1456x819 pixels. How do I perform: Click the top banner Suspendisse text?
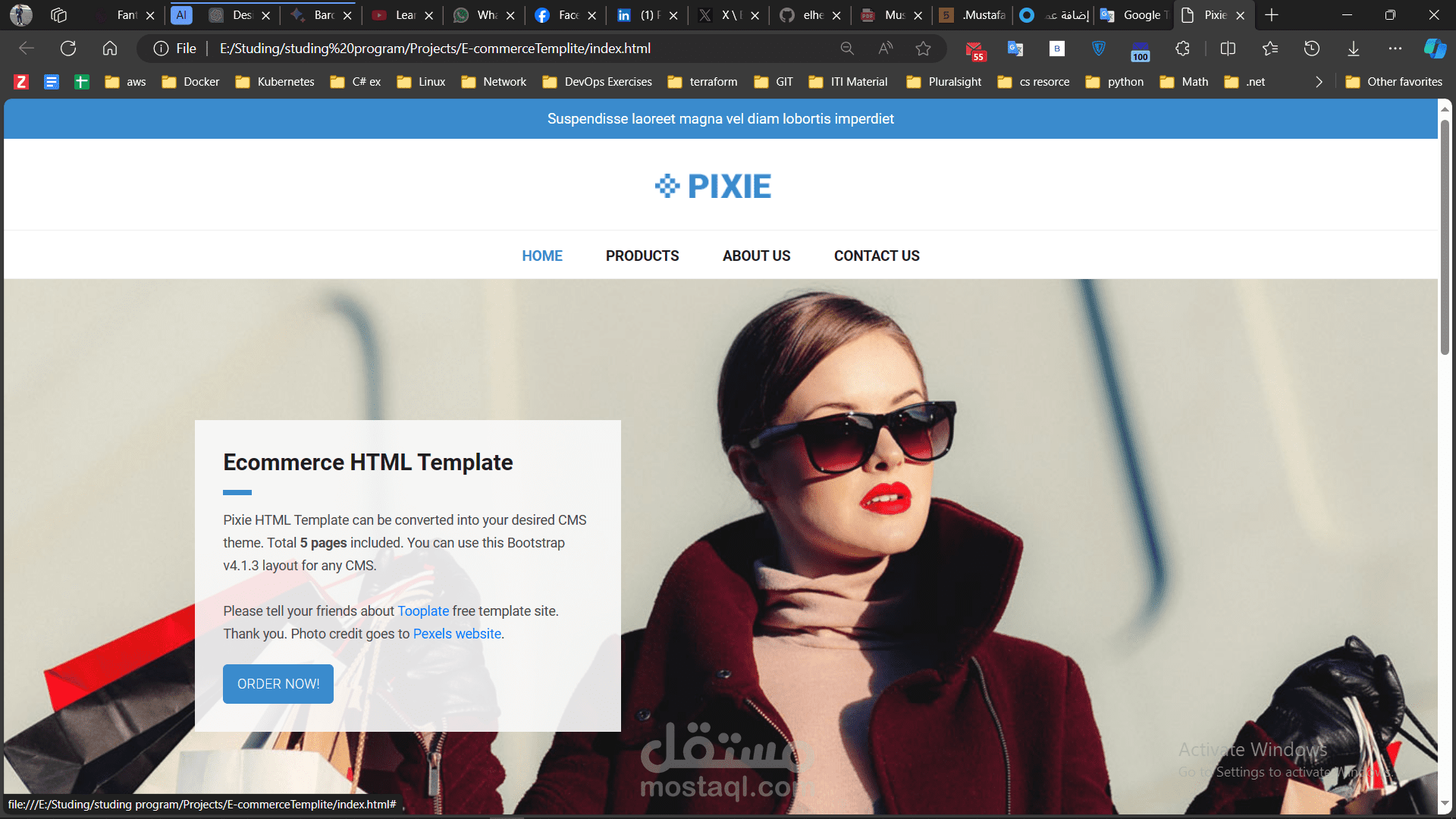coord(720,119)
